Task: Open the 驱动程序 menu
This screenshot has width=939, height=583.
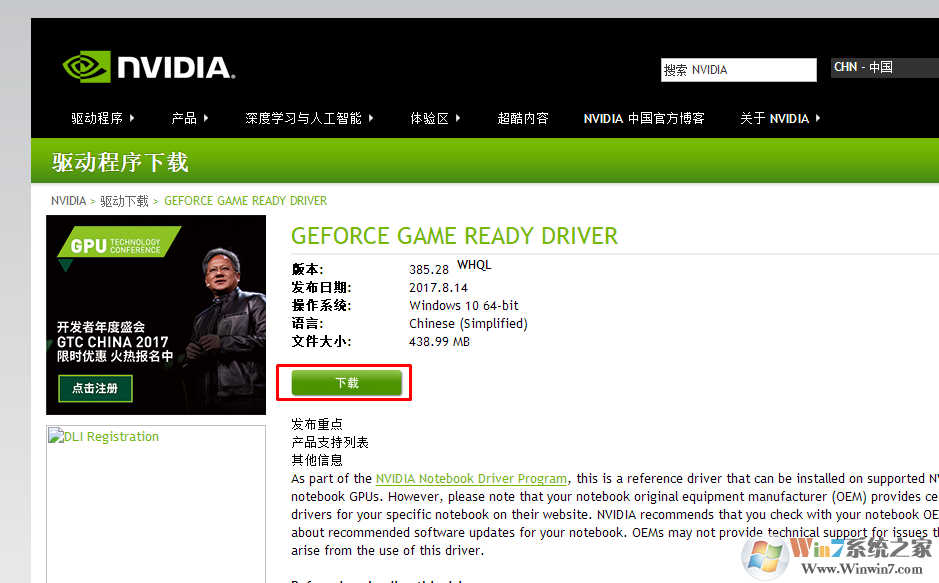Action: (102, 119)
